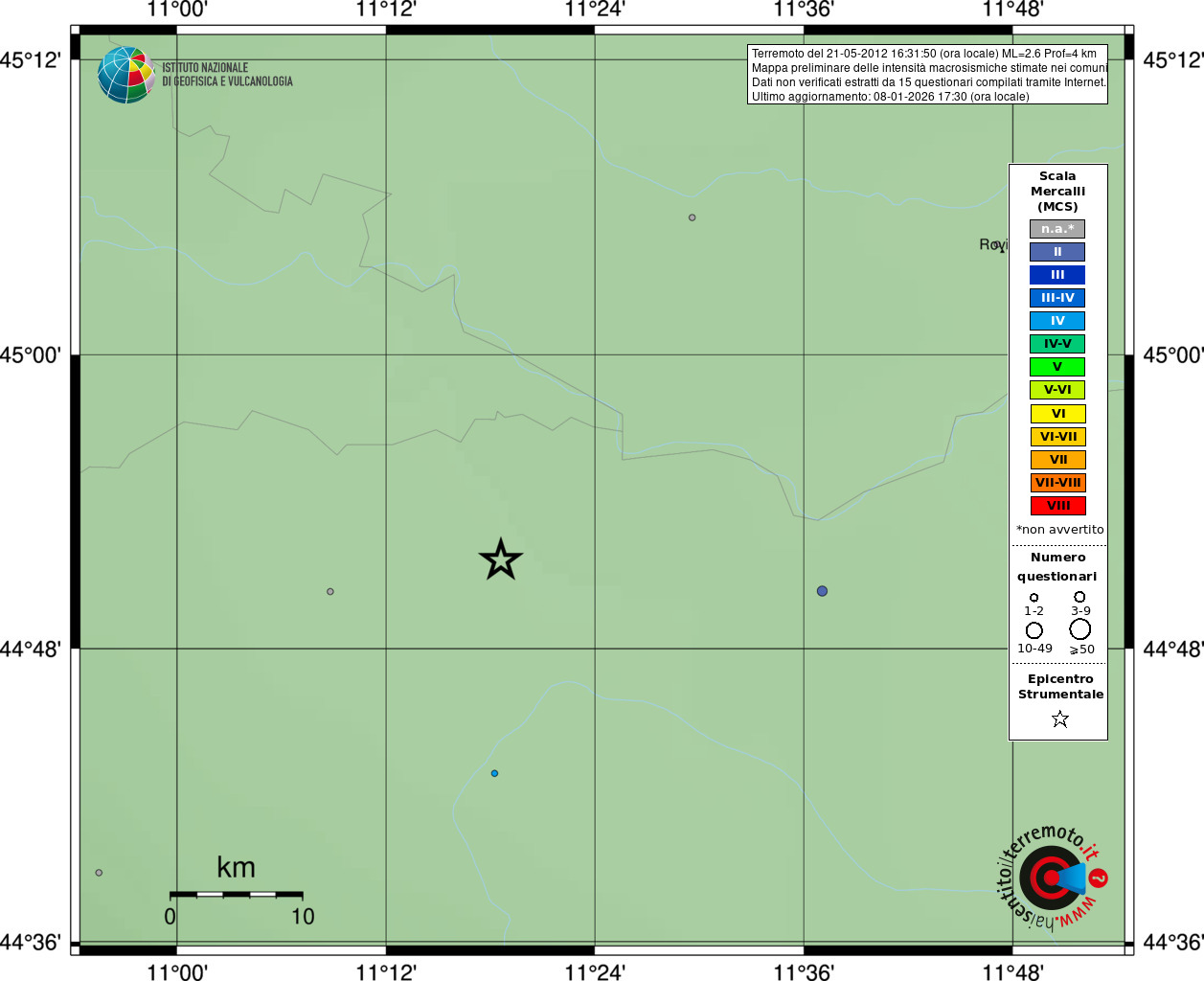Click the 10-49 questionnaires circle symbol
The height and width of the screenshot is (981, 1204).
(x=1034, y=630)
